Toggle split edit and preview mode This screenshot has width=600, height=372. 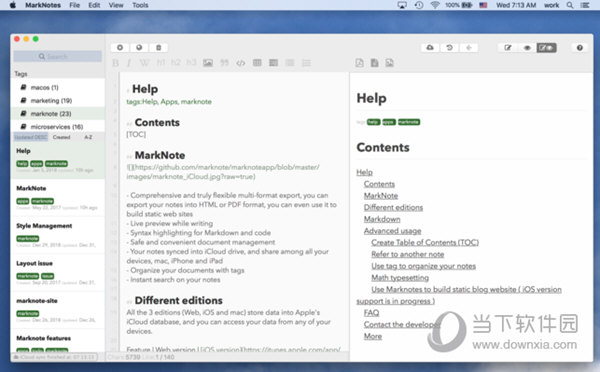(546, 47)
